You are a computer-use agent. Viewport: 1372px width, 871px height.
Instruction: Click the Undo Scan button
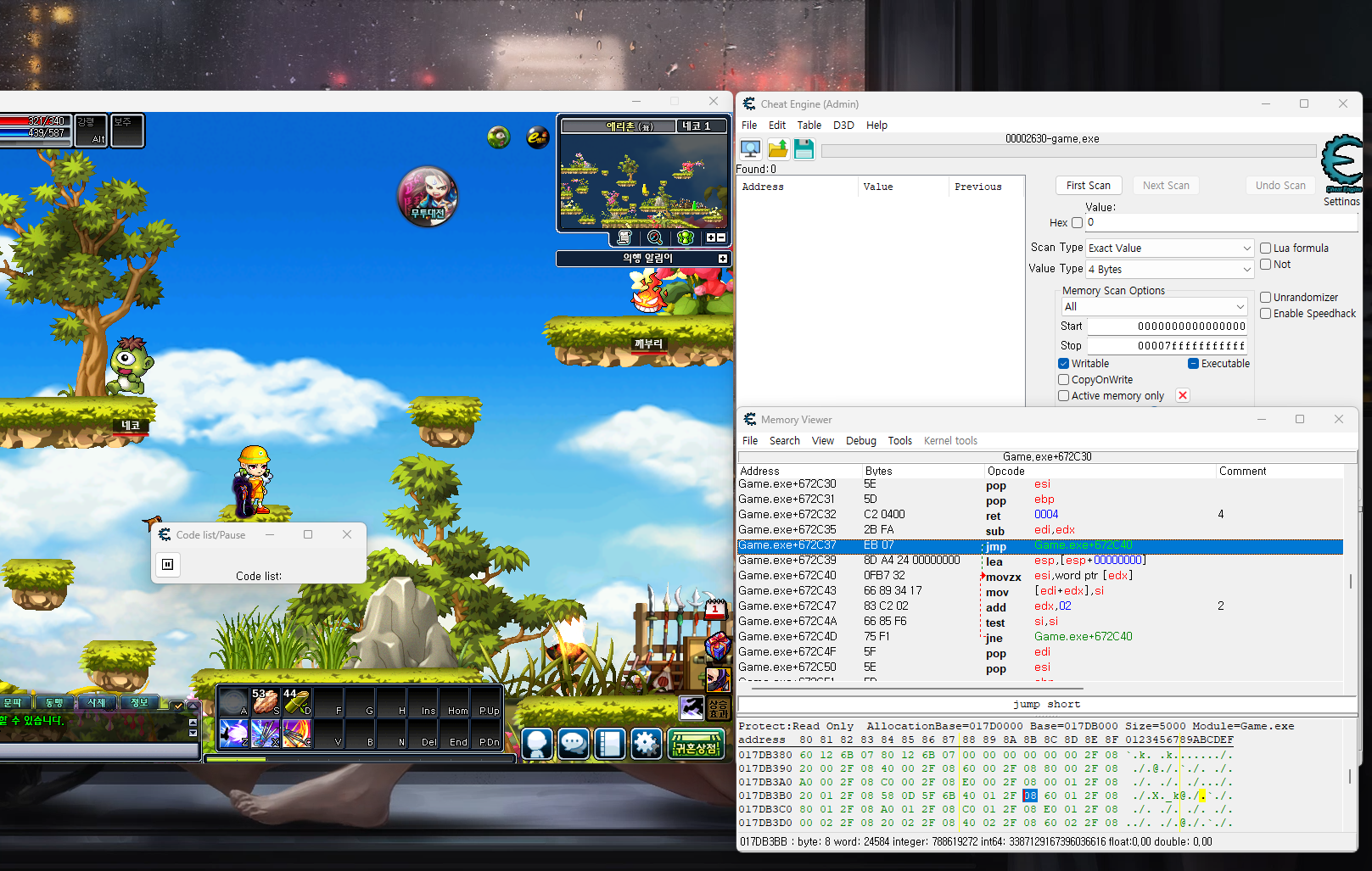tap(1280, 186)
